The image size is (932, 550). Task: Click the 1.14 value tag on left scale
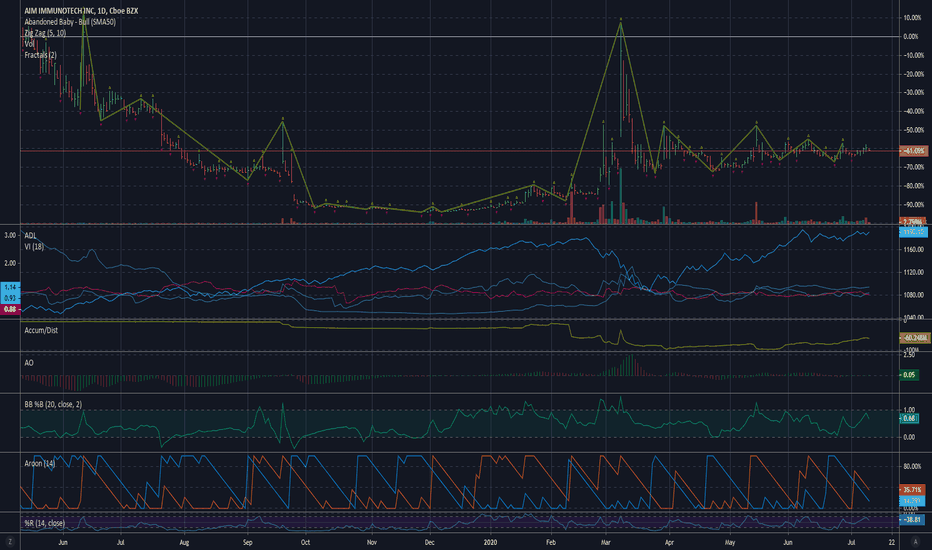point(10,287)
